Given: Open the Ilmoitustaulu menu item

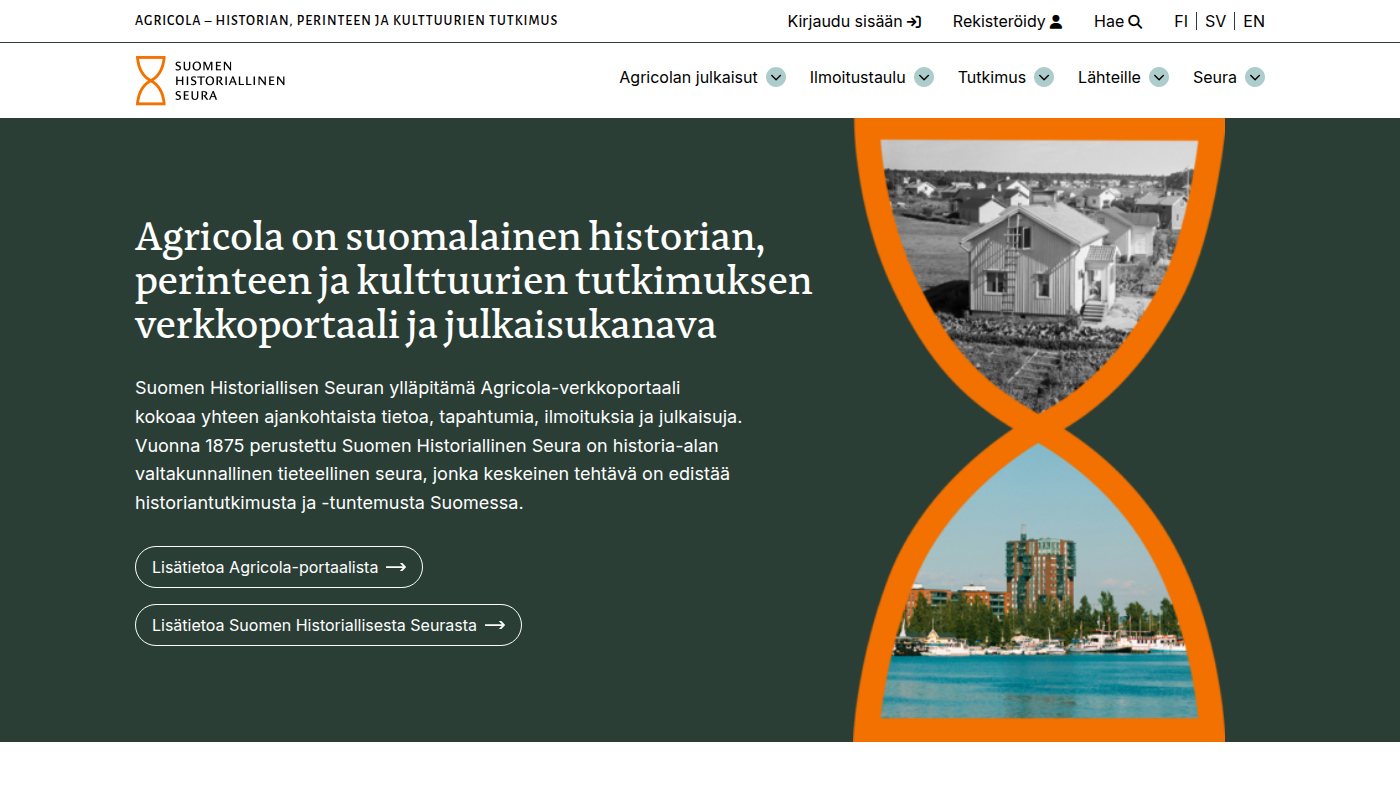Looking at the screenshot, I should [x=857, y=77].
